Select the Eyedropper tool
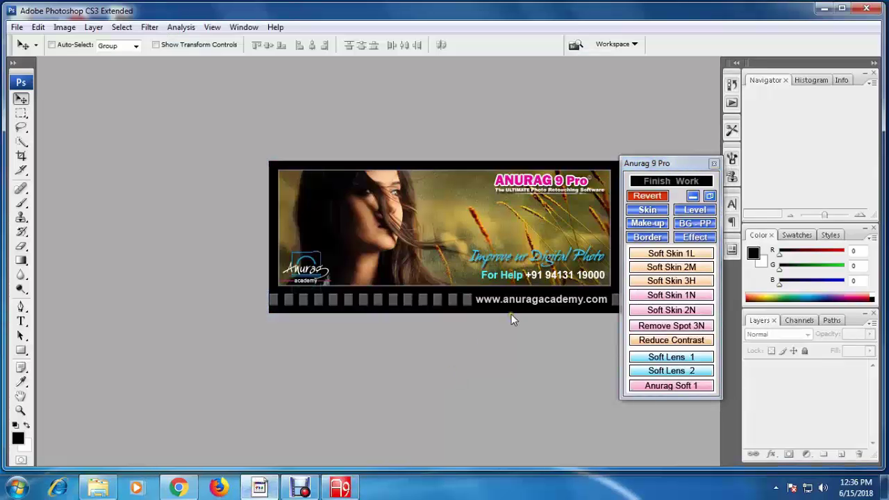 click(21, 382)
